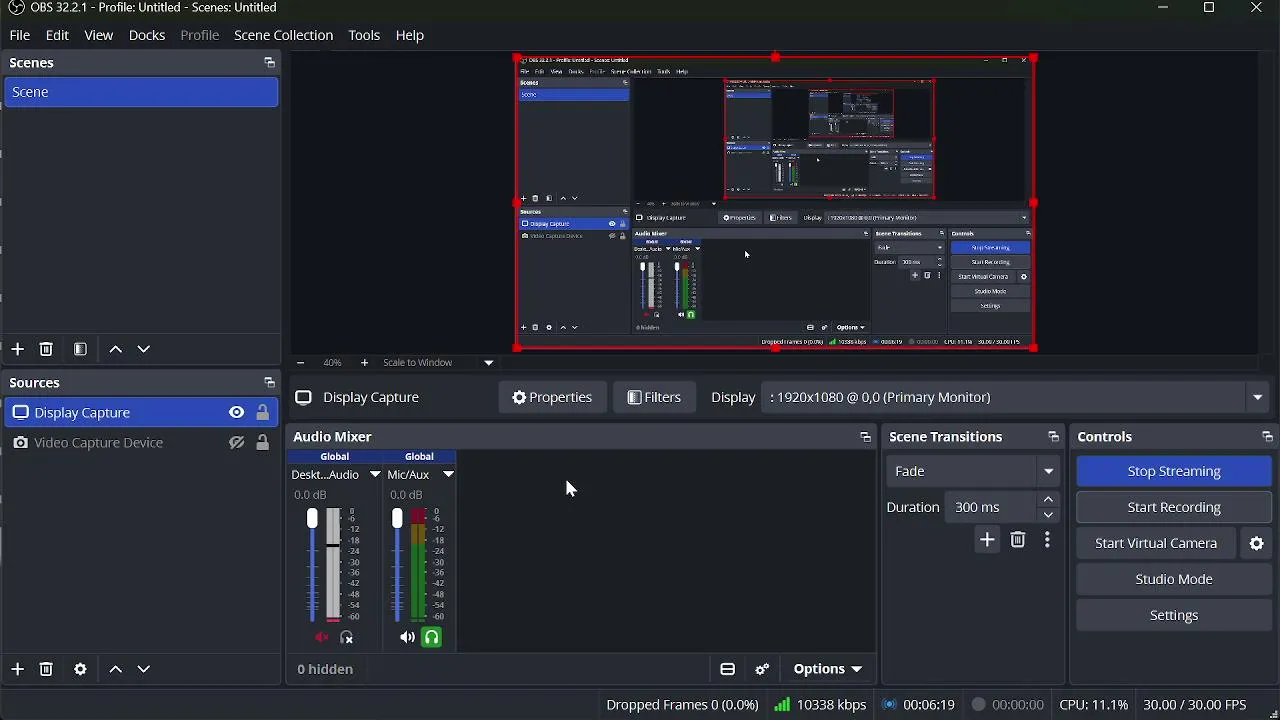
Task: Add a new scene with plus icon
Action: pos(17,349)
